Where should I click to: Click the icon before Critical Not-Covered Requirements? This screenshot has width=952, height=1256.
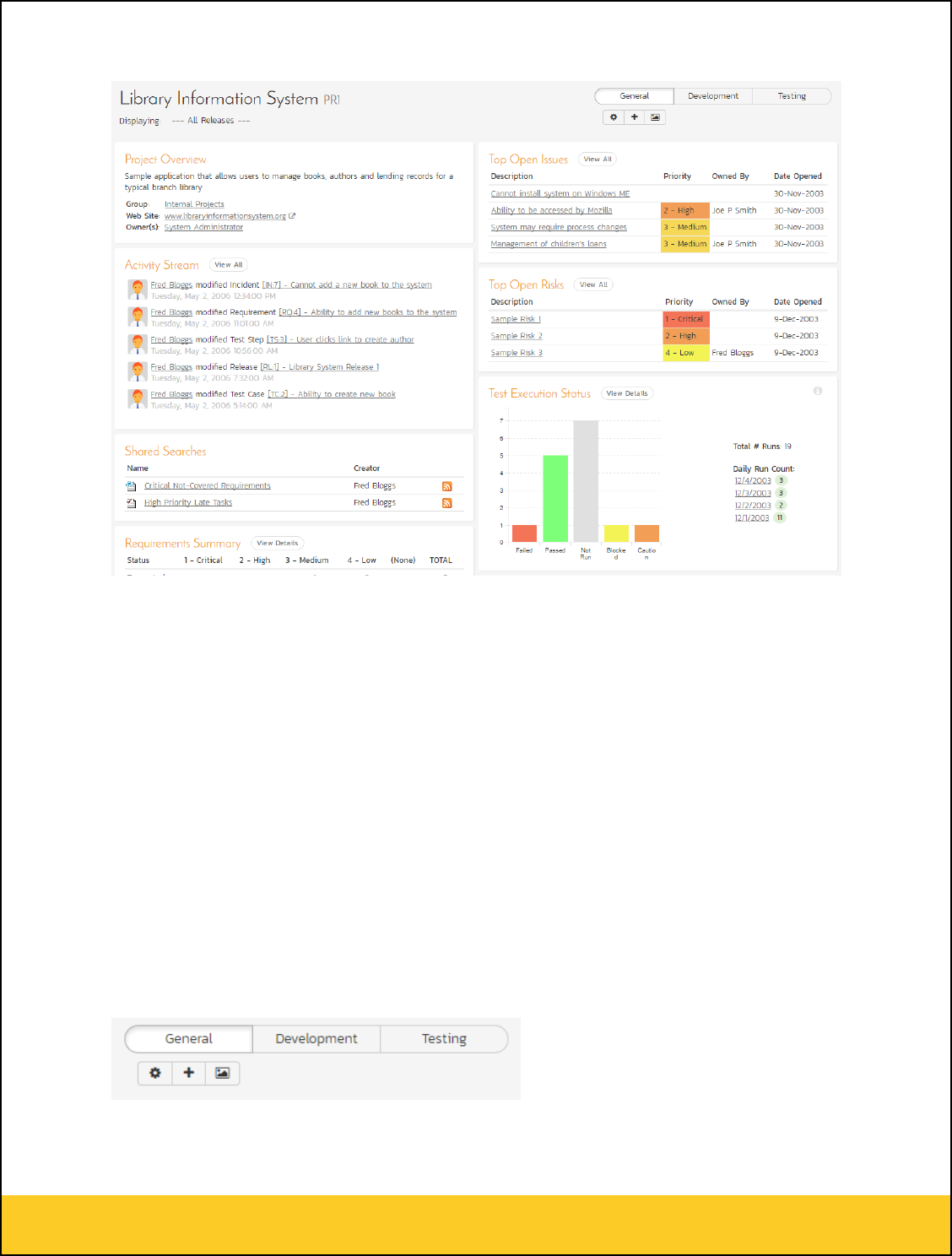(131, 486)
